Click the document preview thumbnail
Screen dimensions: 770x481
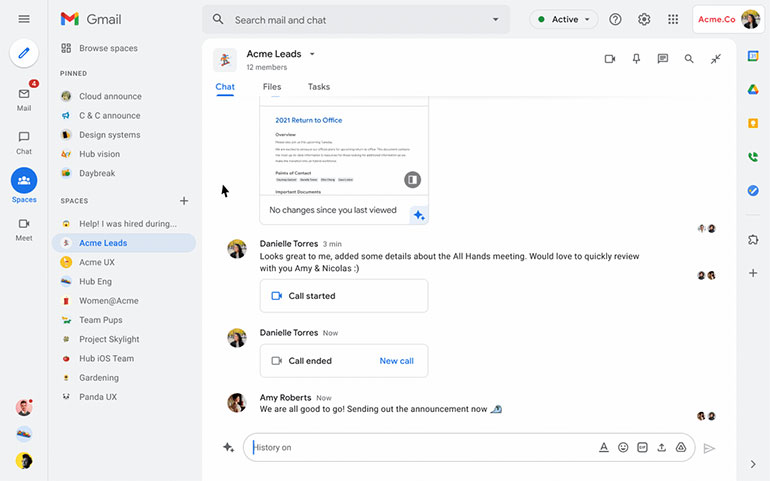[344, 151]
